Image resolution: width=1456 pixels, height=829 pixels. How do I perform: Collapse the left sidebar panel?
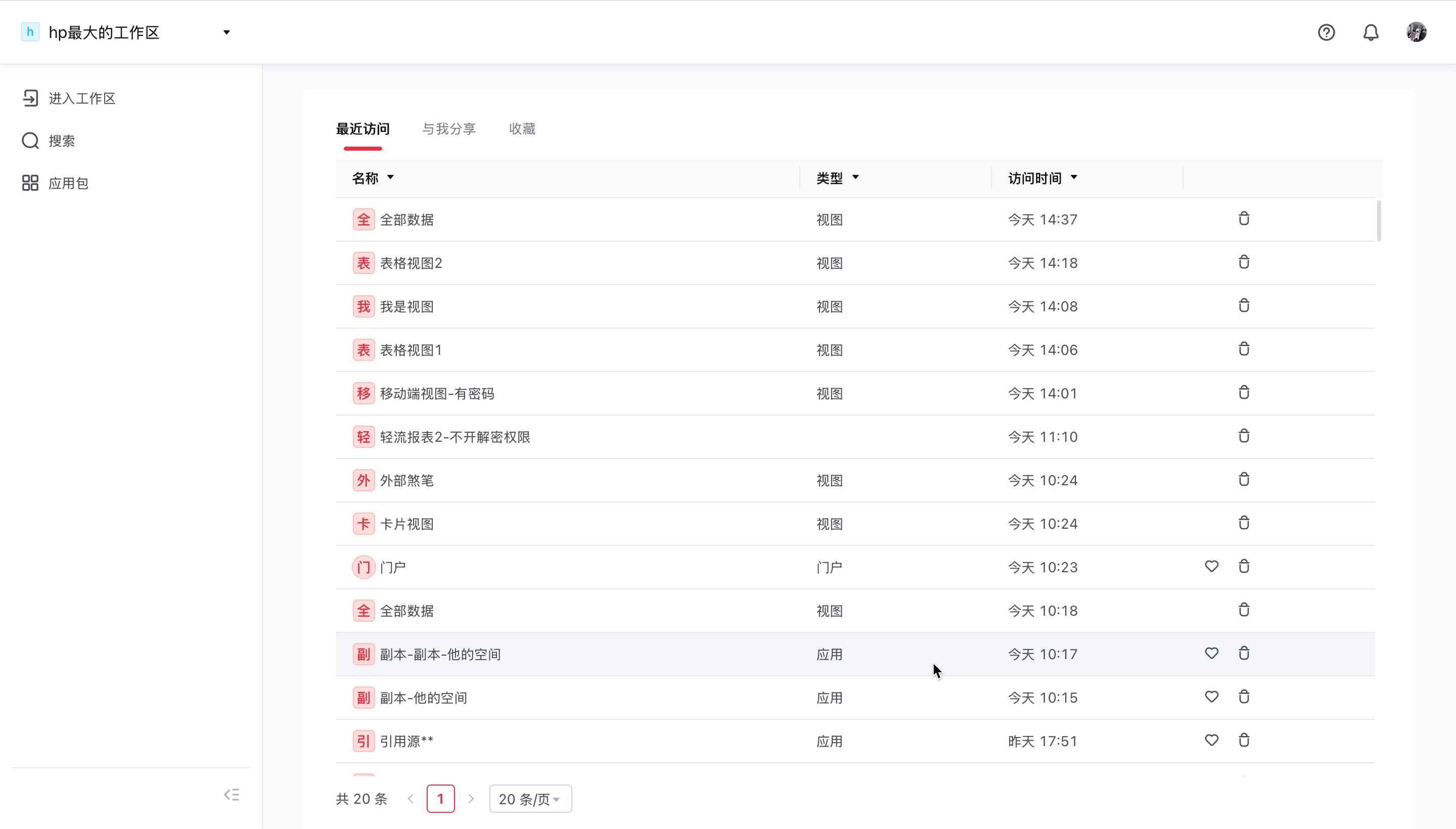231,795
